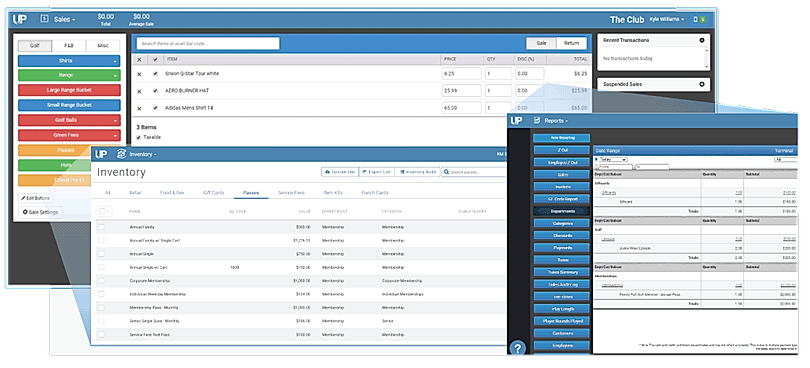The image size is (810, 368).
Task: Toggle checkbox for Adidas Mens Shirt 14
Action: pos(155,108)
